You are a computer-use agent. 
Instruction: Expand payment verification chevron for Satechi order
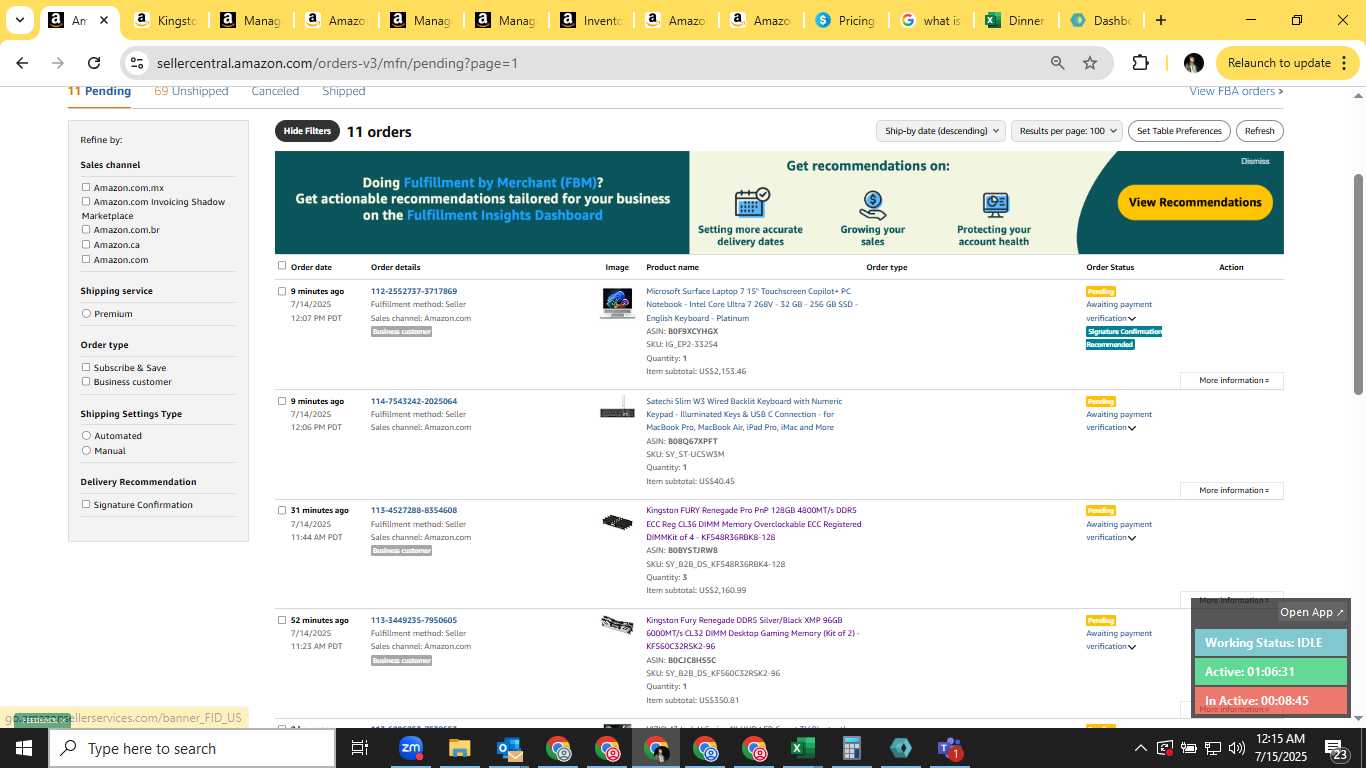1132,428
